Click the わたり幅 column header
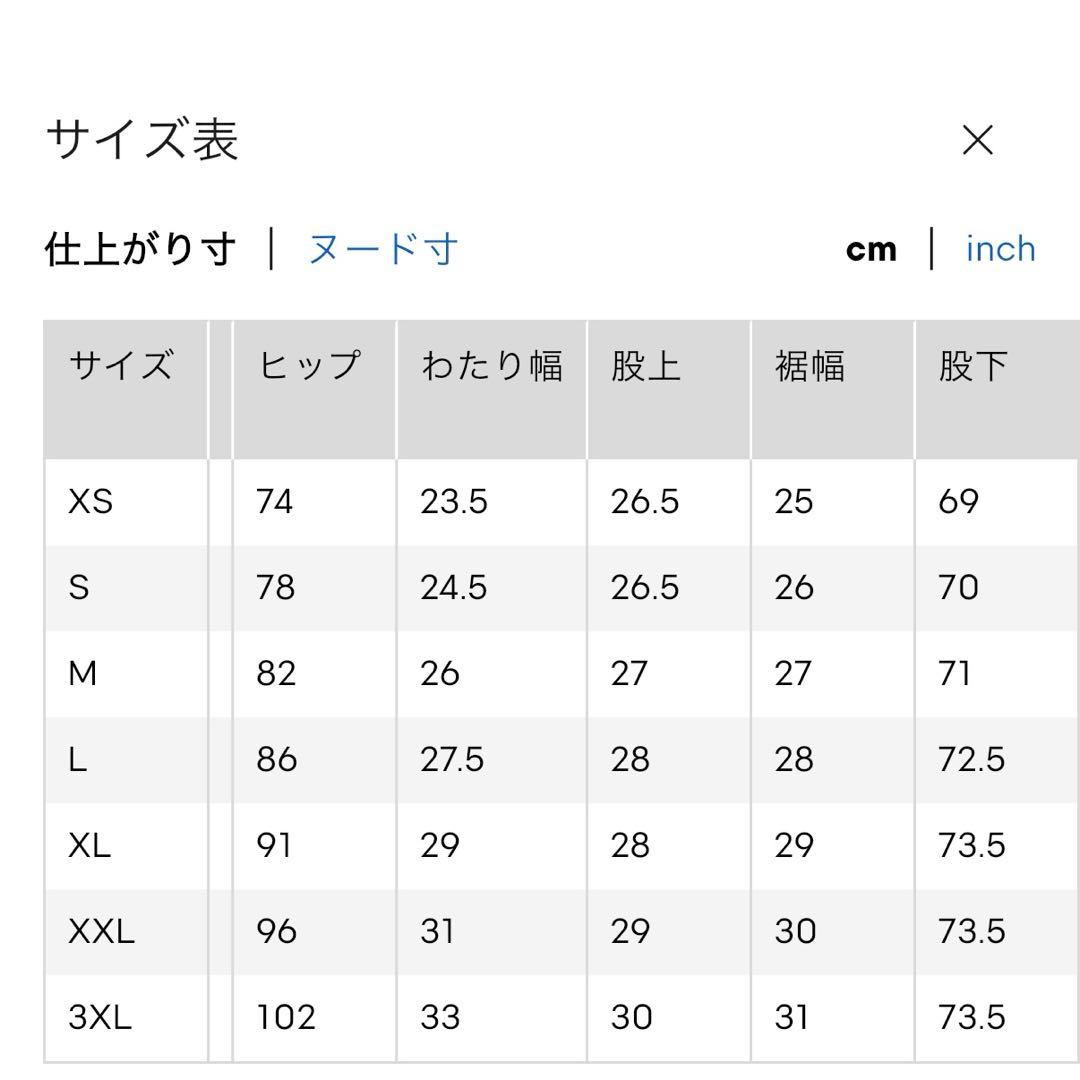 pos(492,365)
